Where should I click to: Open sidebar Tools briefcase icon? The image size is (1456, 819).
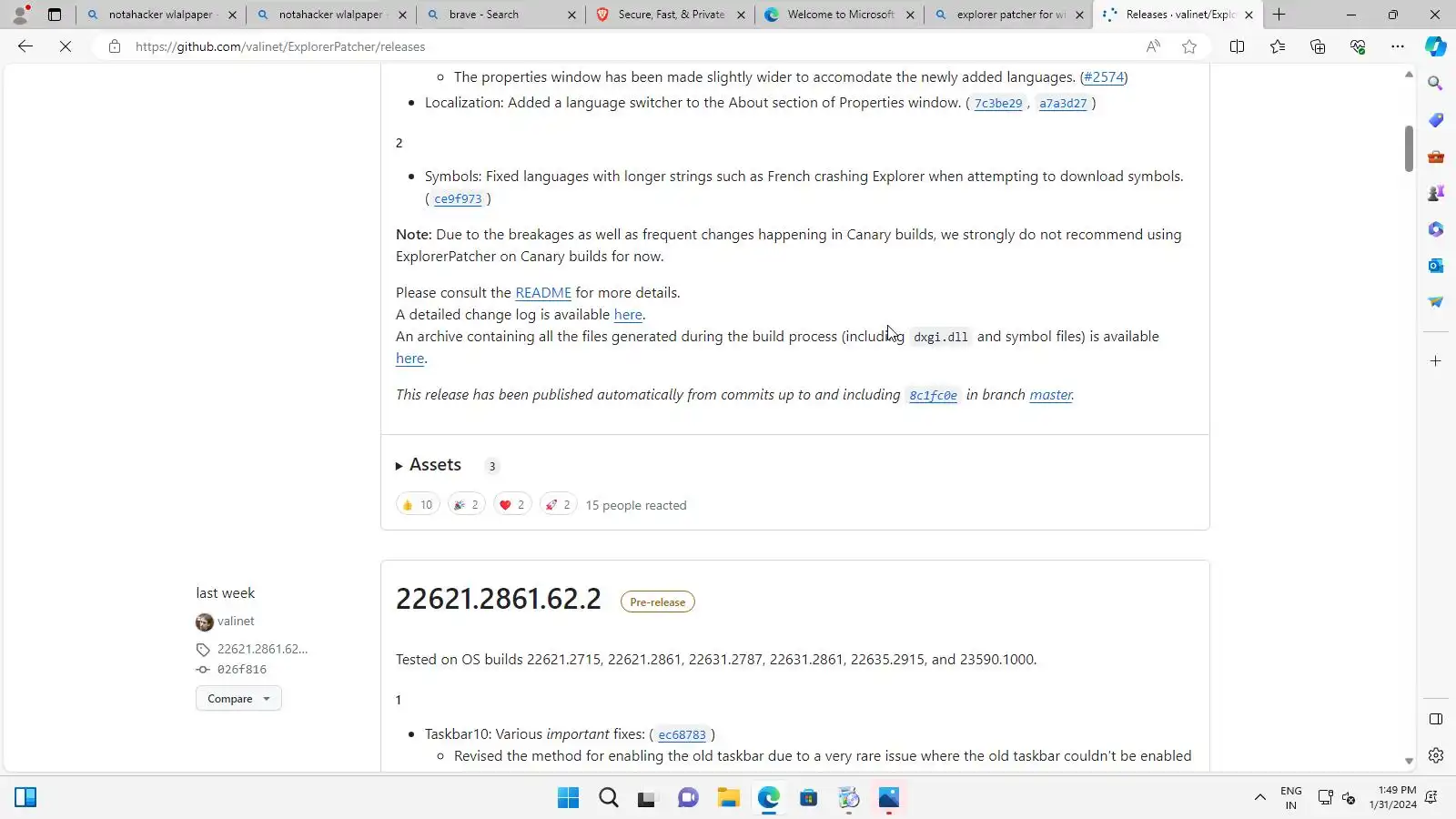(1436, 157)
